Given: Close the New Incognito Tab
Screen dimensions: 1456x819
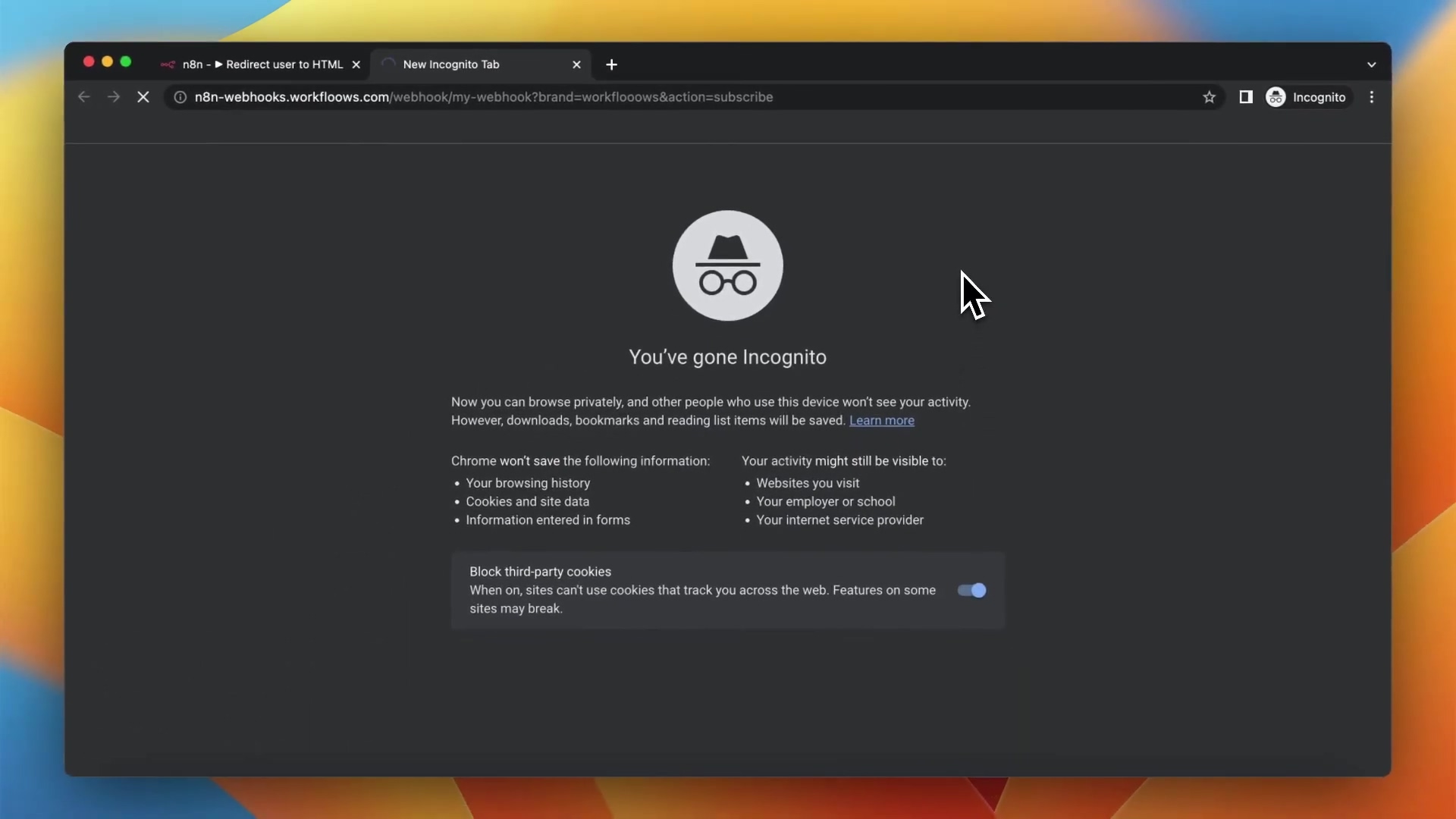Looking at the screenshot, I should [577, 64].
